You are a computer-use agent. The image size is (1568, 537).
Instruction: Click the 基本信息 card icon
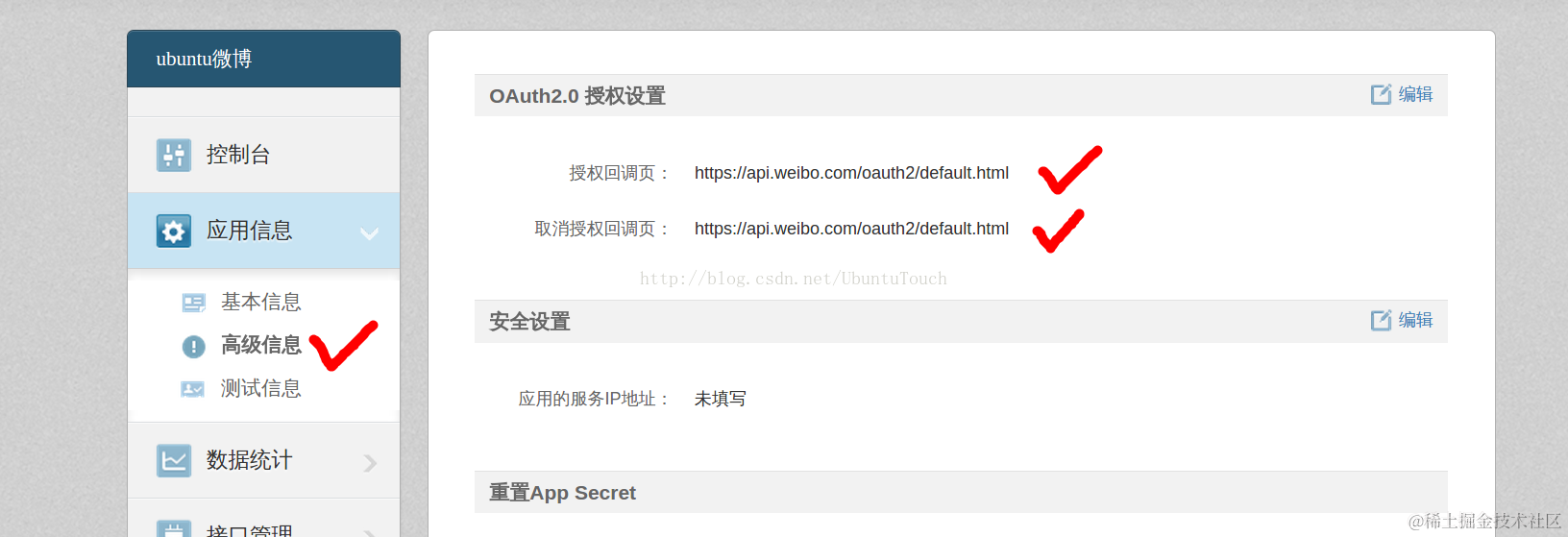click(x=193, y=303)
